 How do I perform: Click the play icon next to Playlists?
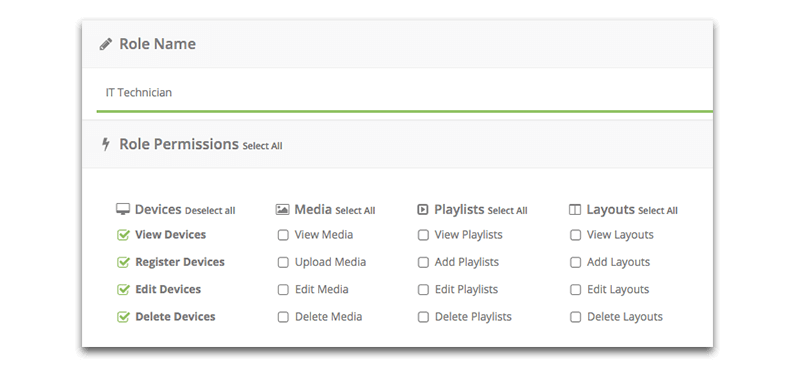[x=422, y=210]
